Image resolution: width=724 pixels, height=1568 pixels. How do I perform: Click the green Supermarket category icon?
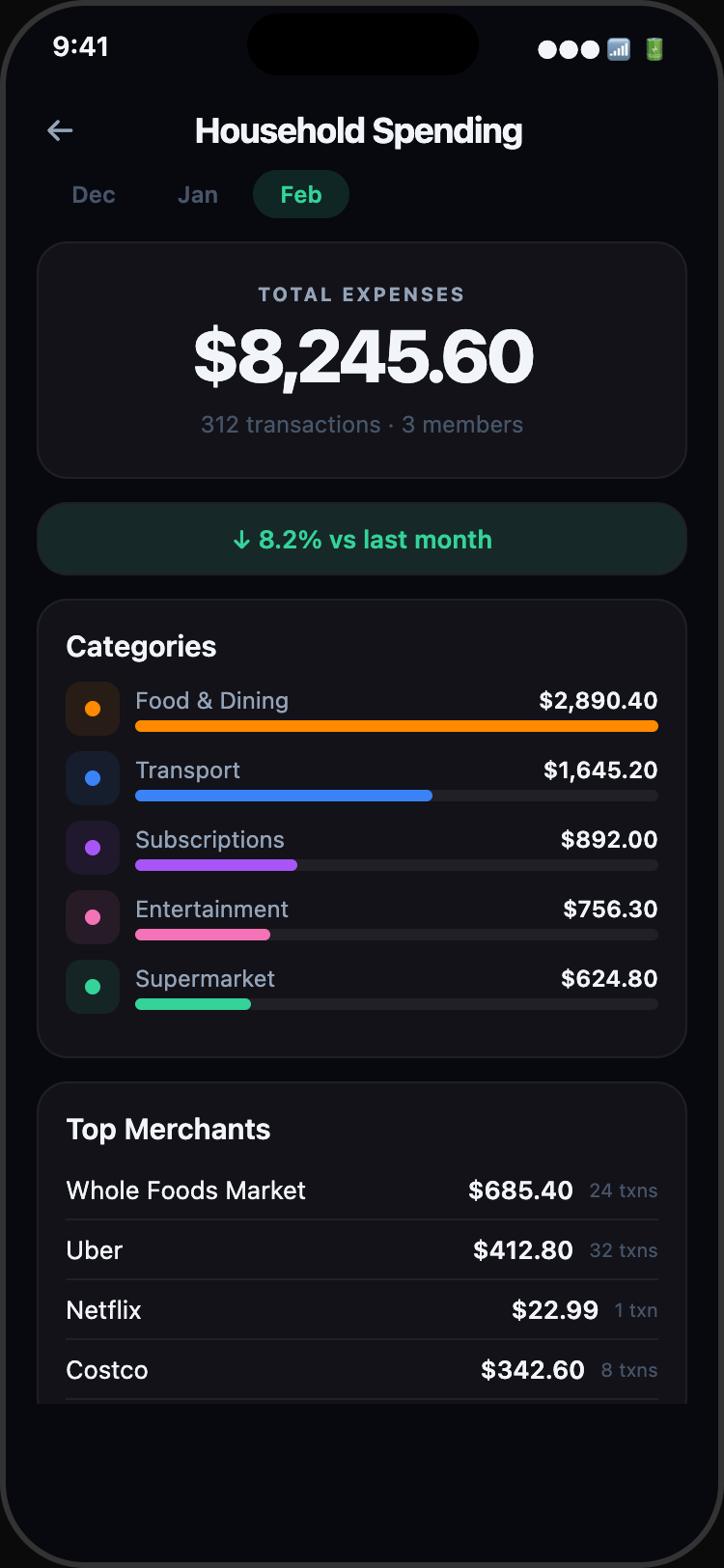(93, 987)
